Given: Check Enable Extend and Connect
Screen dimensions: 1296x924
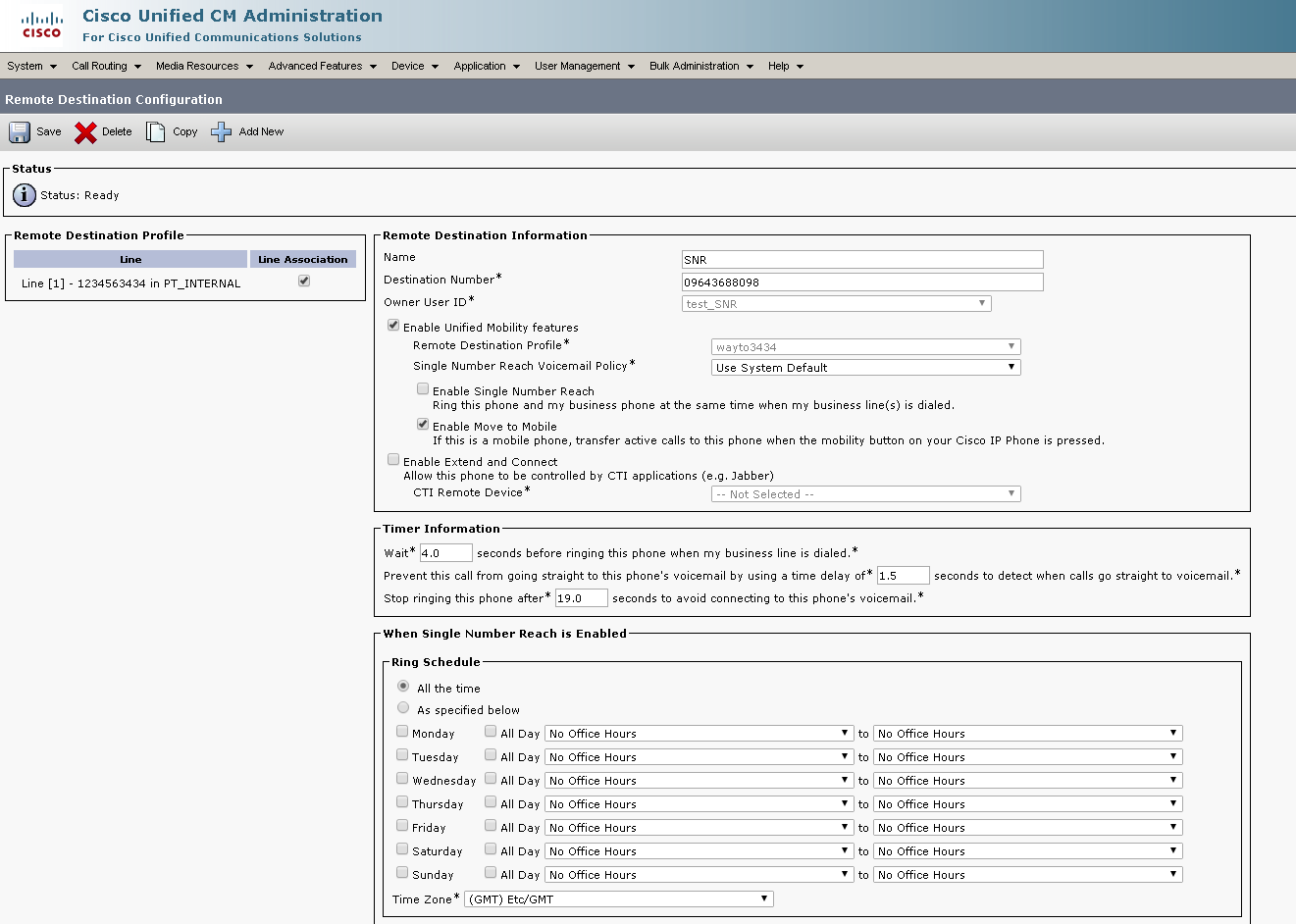Looking at the screenshot, I should (393, 459).
